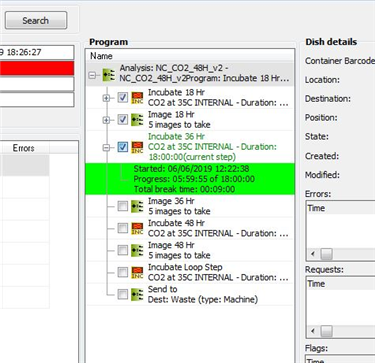Screen dimensions: 375x363
Task: Click the Send to step icon
Action: [137, 294]
